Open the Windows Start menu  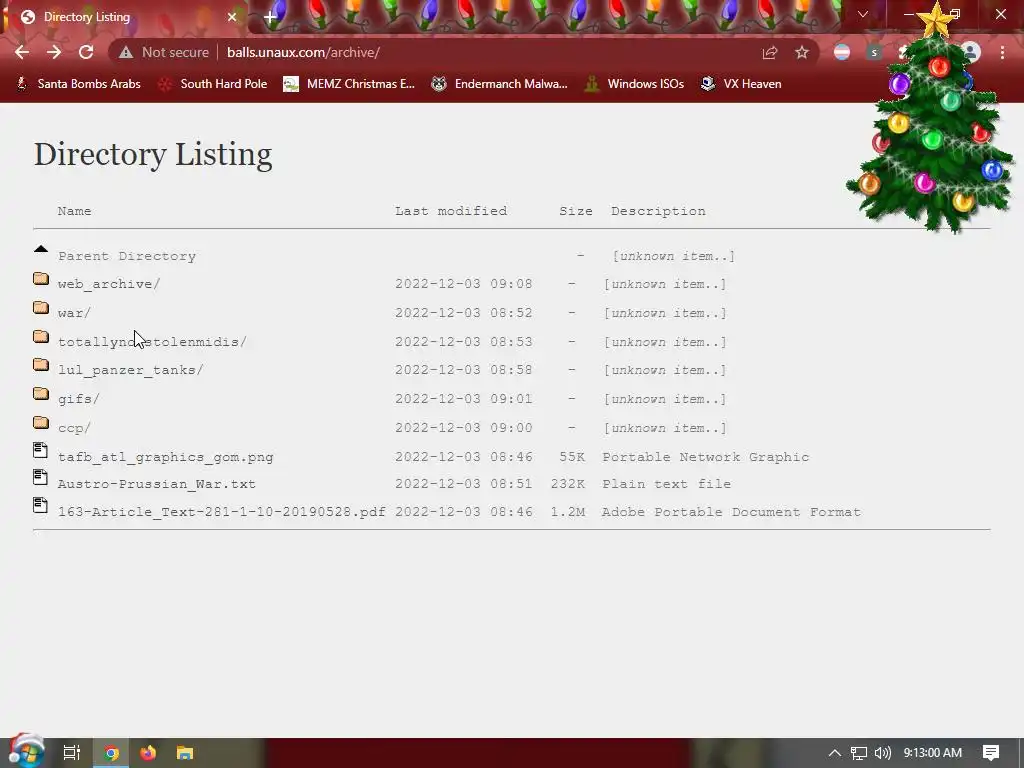[26, 752]
